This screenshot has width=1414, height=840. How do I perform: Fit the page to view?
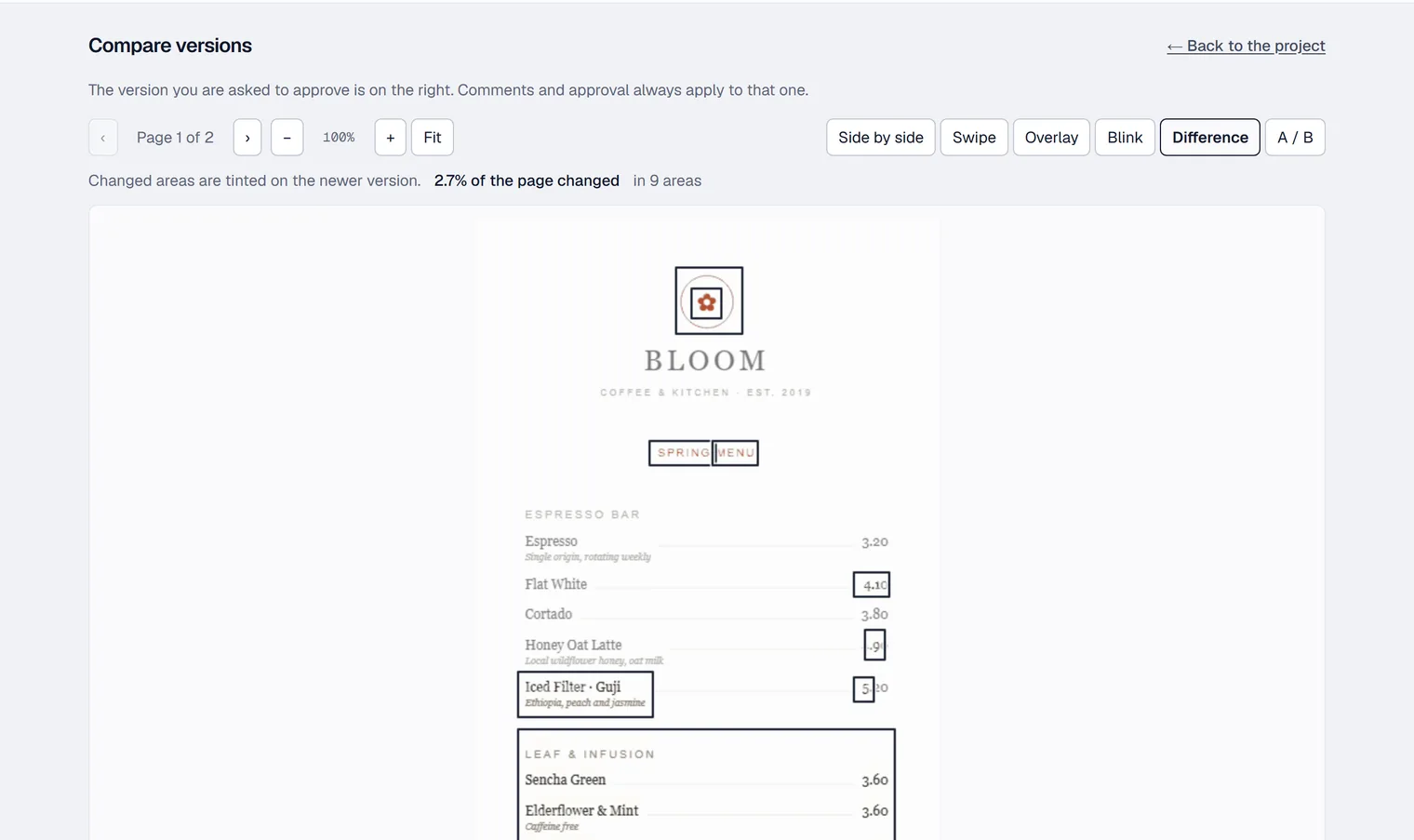point(433,138)
